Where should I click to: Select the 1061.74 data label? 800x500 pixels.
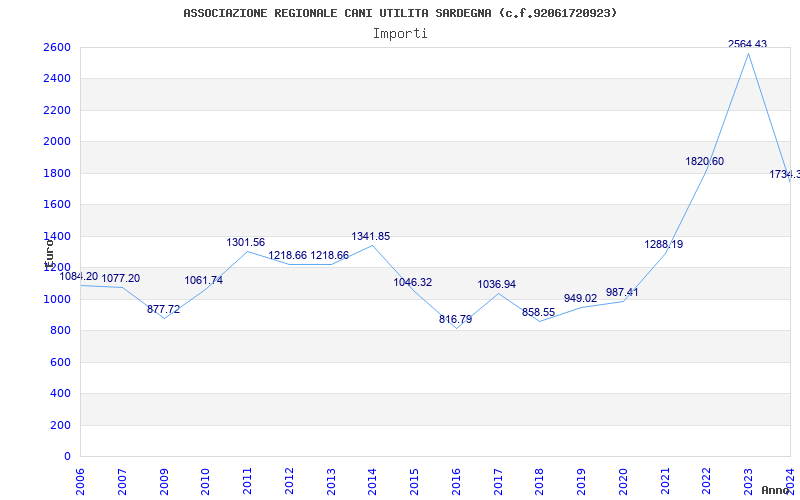(204, 281)
